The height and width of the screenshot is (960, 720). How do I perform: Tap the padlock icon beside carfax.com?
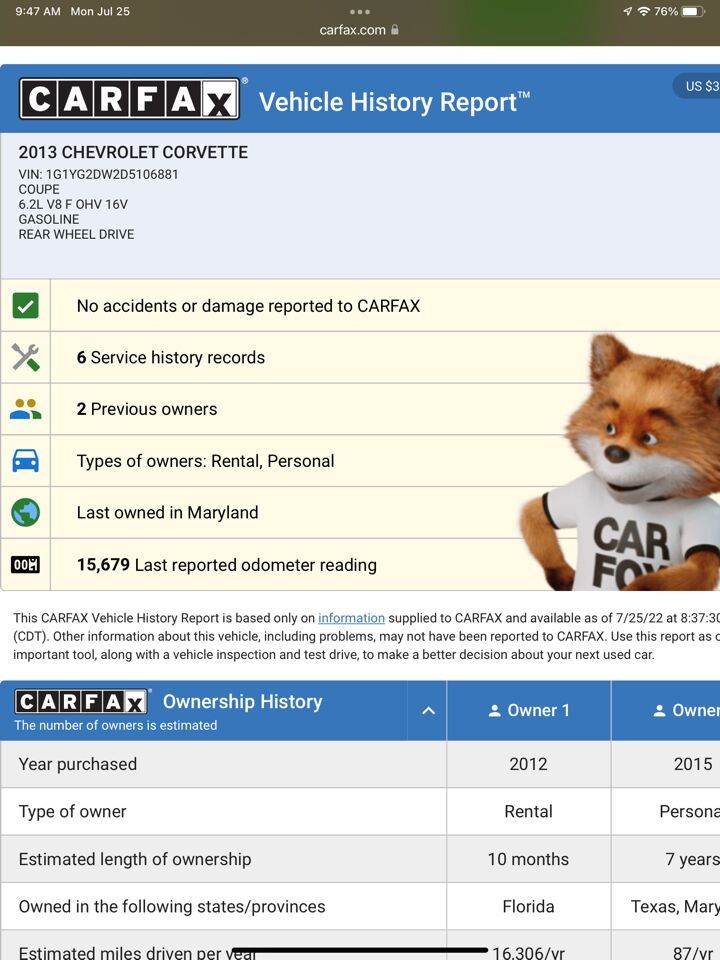click(x=395, y=30)
